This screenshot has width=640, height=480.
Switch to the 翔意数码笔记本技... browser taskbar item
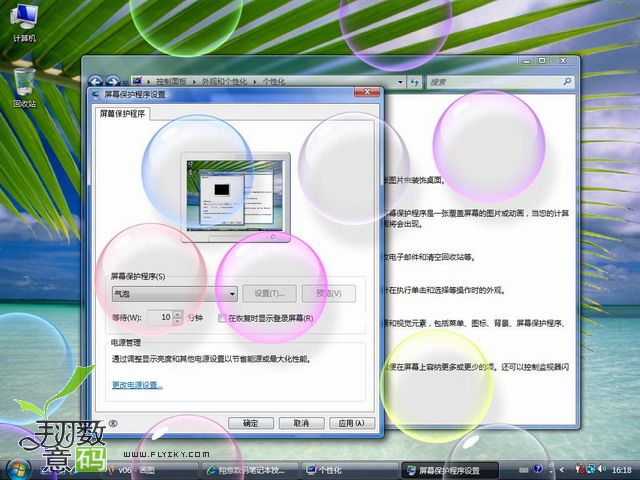click(250, 471)
